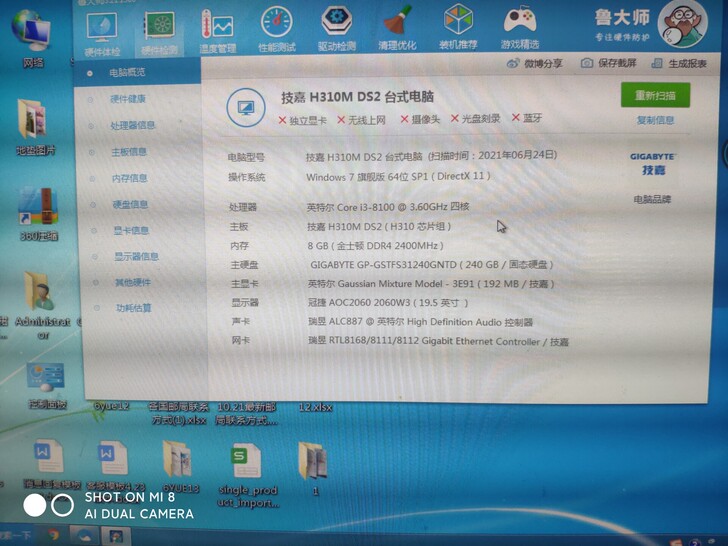Select 功耗估算 in the sidebar

pyautogui.click(x=134, y=308)
